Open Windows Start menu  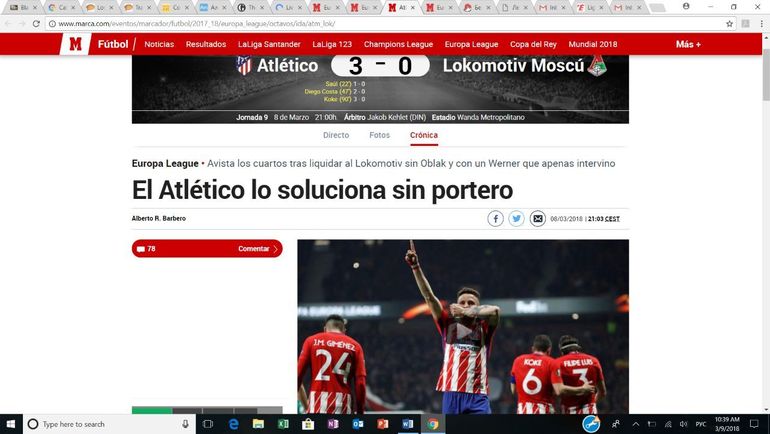tap(11, 424)
